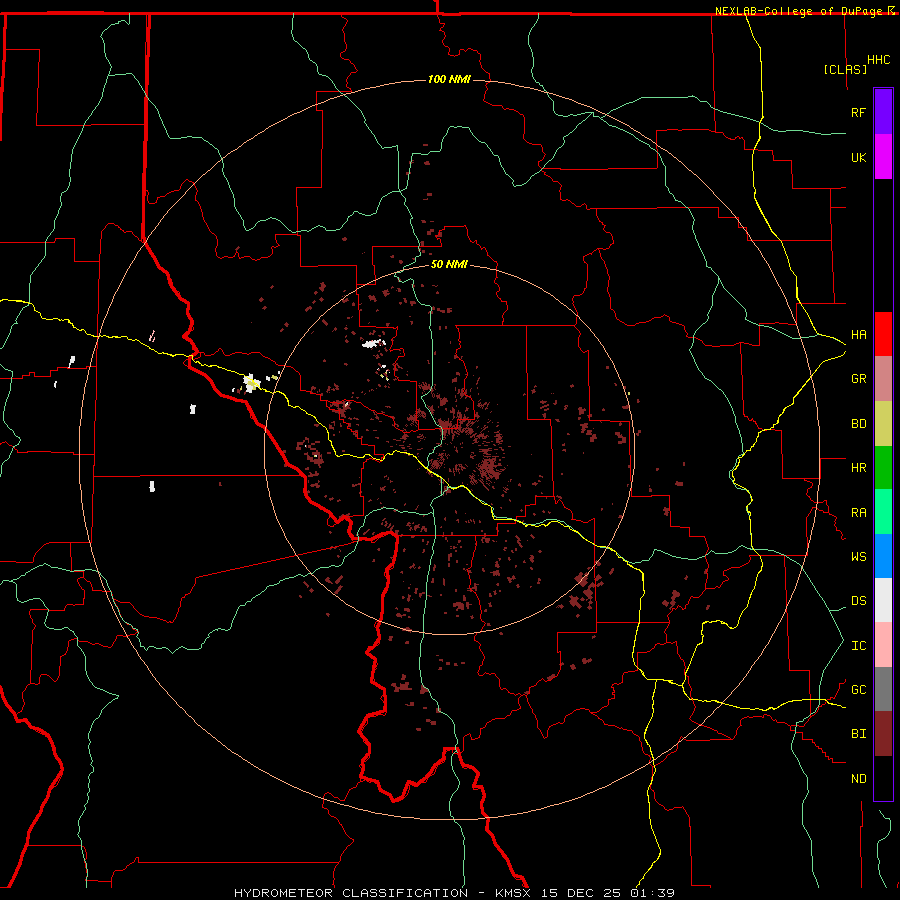Screen dimensions: 900x900
Task: Click the DS legend label
Action: [x=858, y=601]
